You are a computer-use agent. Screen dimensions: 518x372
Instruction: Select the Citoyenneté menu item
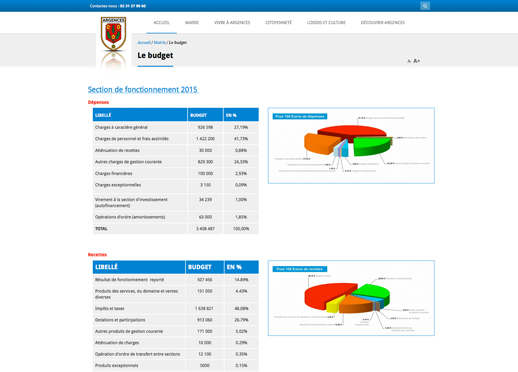pos(278,23)
